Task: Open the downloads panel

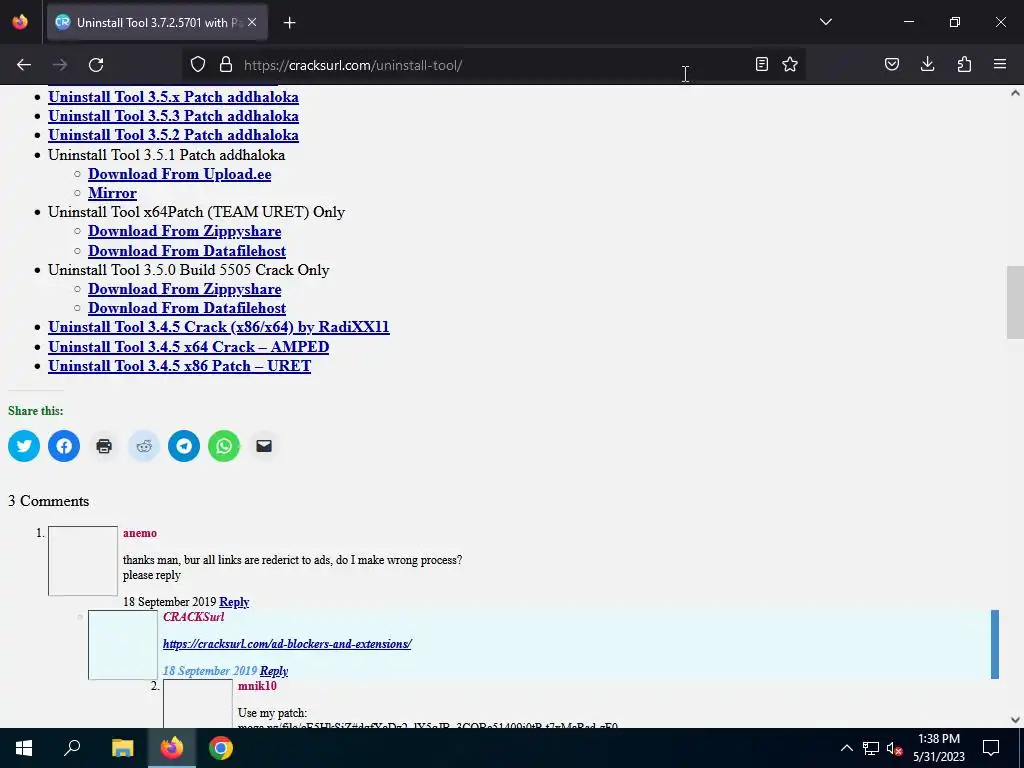Action: click(927, 64)
